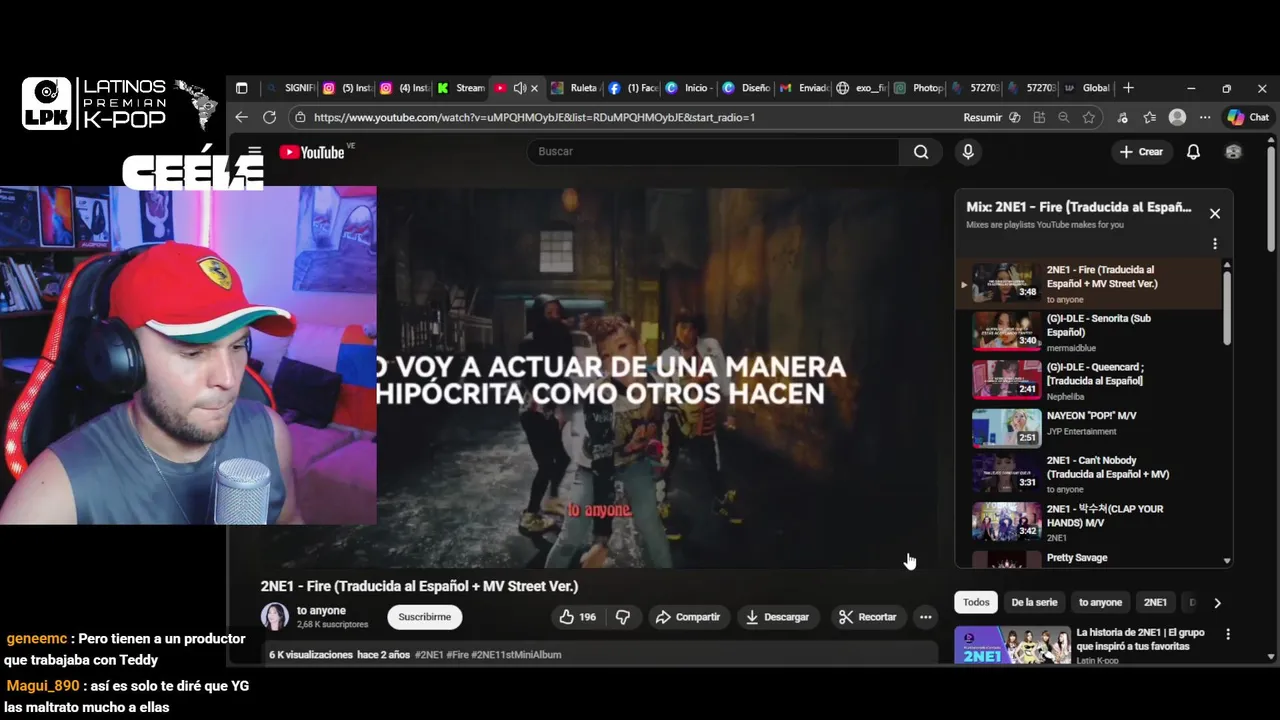Click the page vertical scrollbar
1280x720 pixels.
(1271, 200)
